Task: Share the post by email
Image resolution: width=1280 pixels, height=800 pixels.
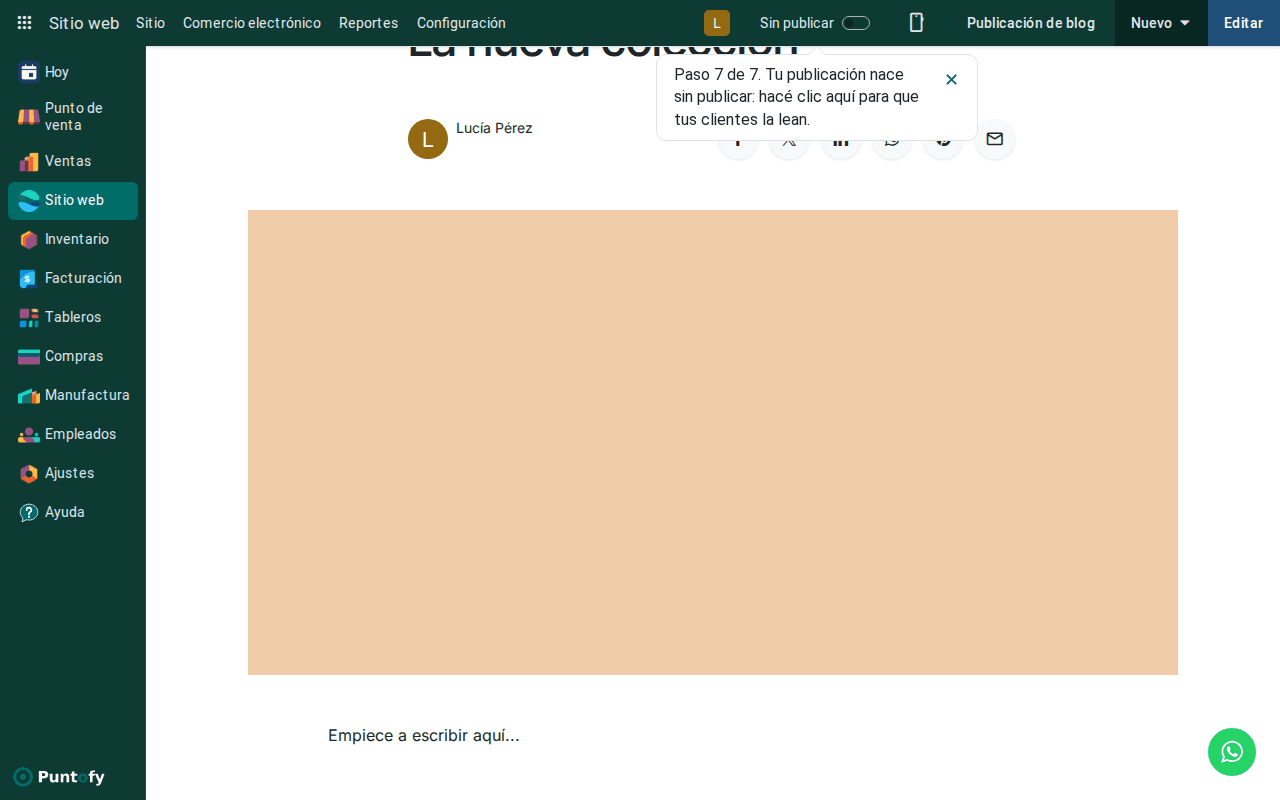Action: (995, 139)
